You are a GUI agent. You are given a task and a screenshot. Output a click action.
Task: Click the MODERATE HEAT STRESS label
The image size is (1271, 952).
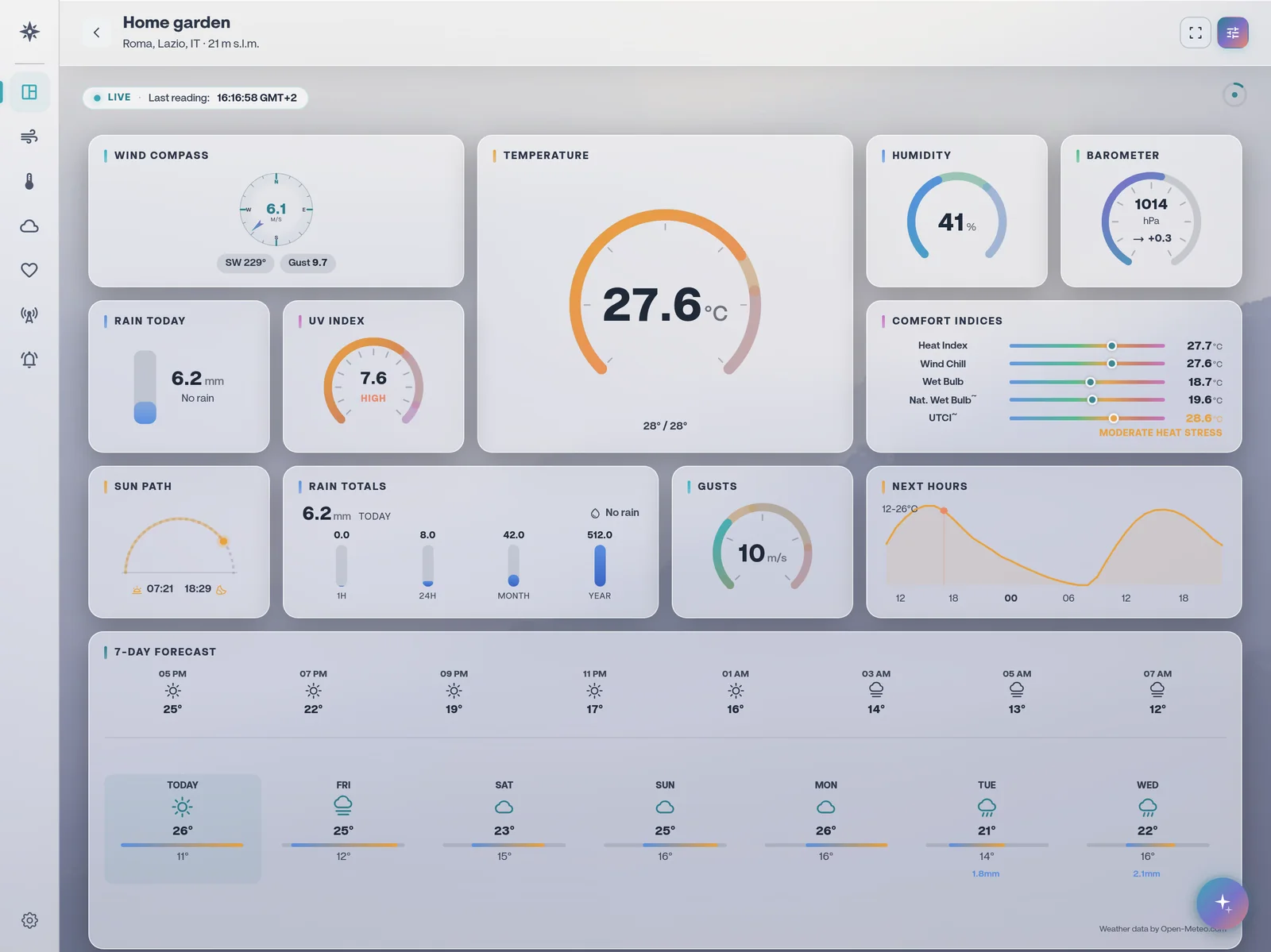pyautogui.click(x=1161, y=433)
